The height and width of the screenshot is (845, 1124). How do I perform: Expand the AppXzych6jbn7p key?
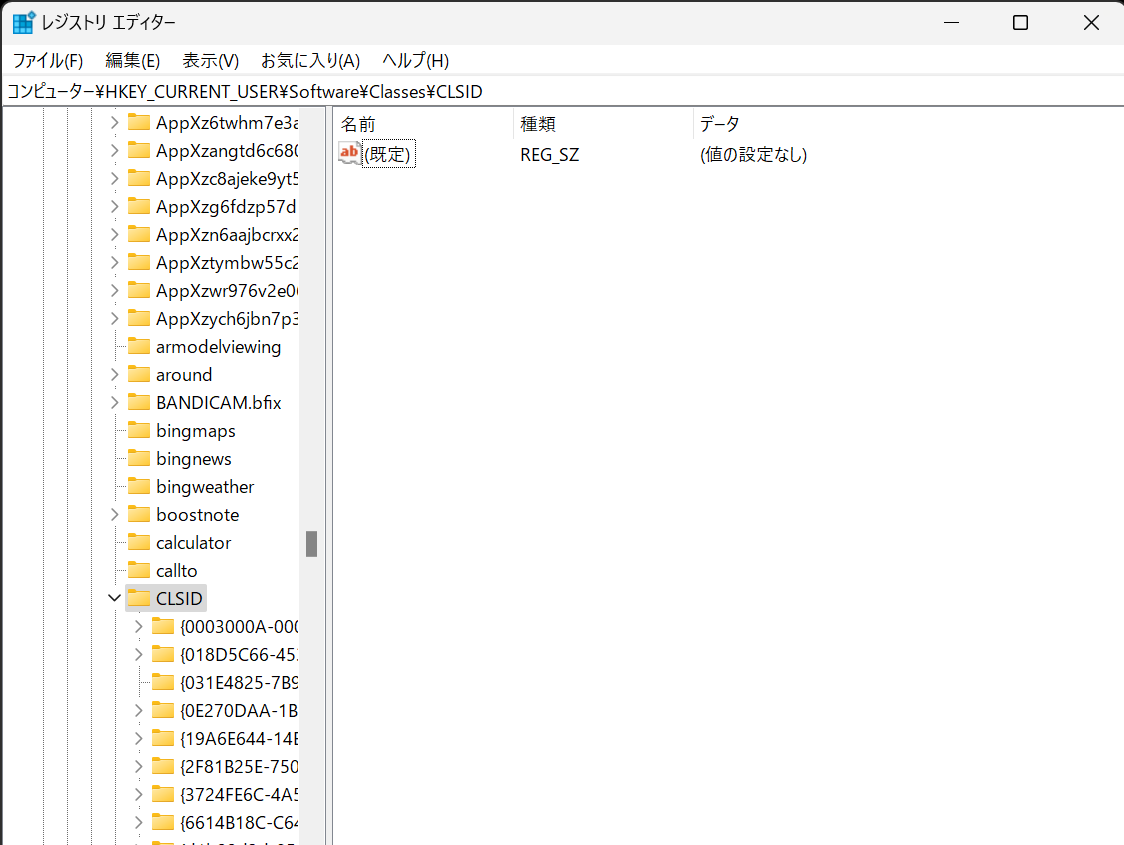coord(115,318)
